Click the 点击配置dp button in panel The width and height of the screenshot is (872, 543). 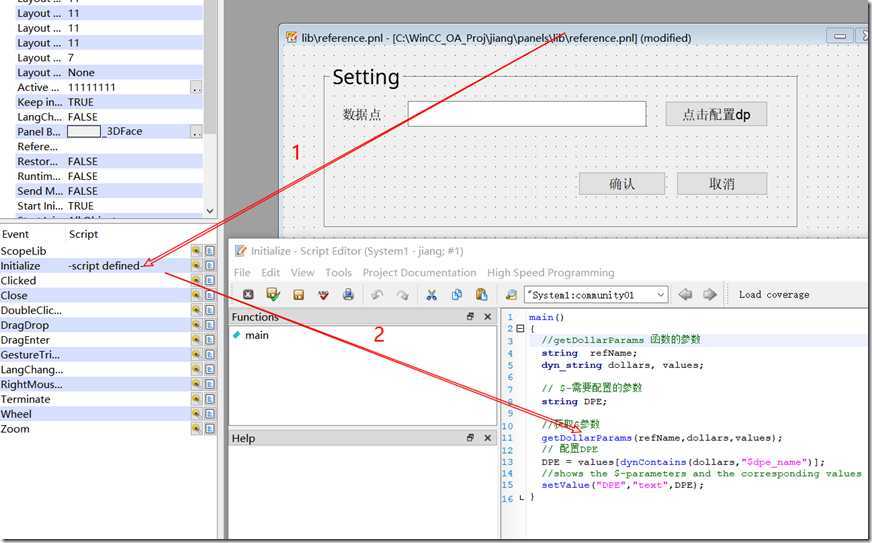[716, 114]
